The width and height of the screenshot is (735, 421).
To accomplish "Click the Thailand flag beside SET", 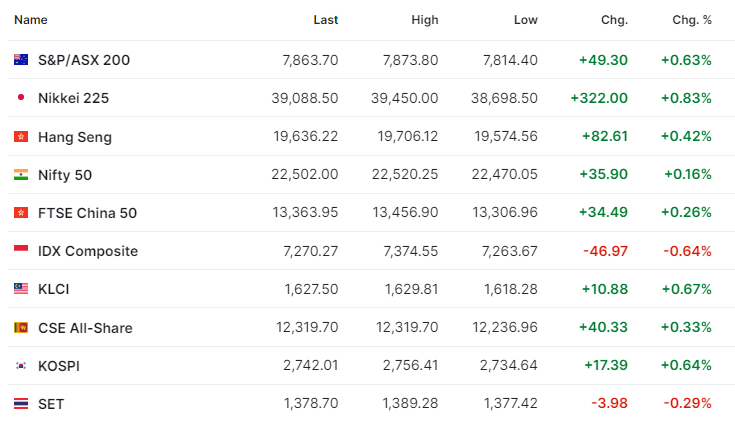I will point(21,403).
